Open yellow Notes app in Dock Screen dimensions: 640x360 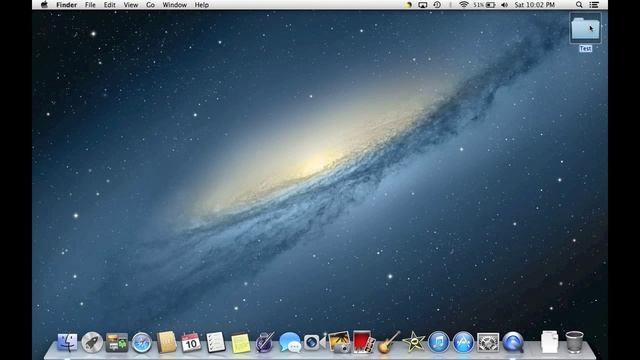pyautogui.click(x=240, y=342)
